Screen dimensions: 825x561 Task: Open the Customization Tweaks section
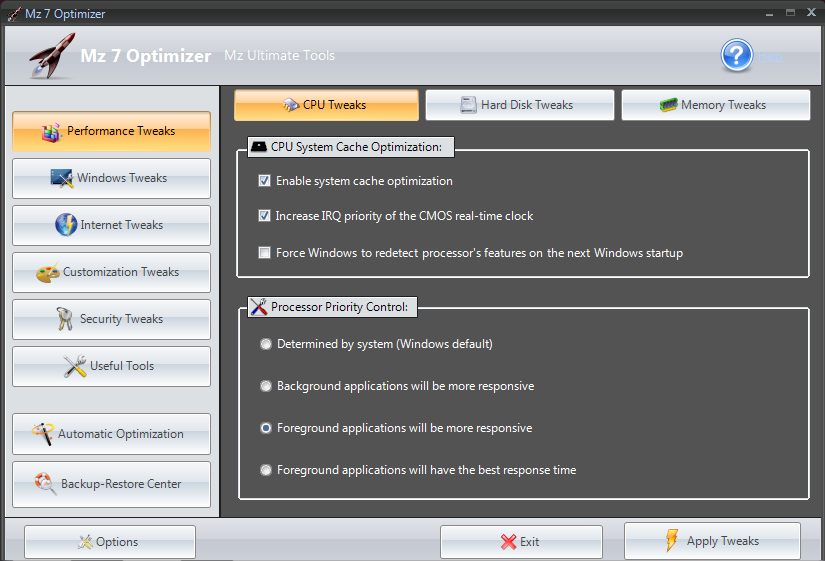click(x=112, y=272)
